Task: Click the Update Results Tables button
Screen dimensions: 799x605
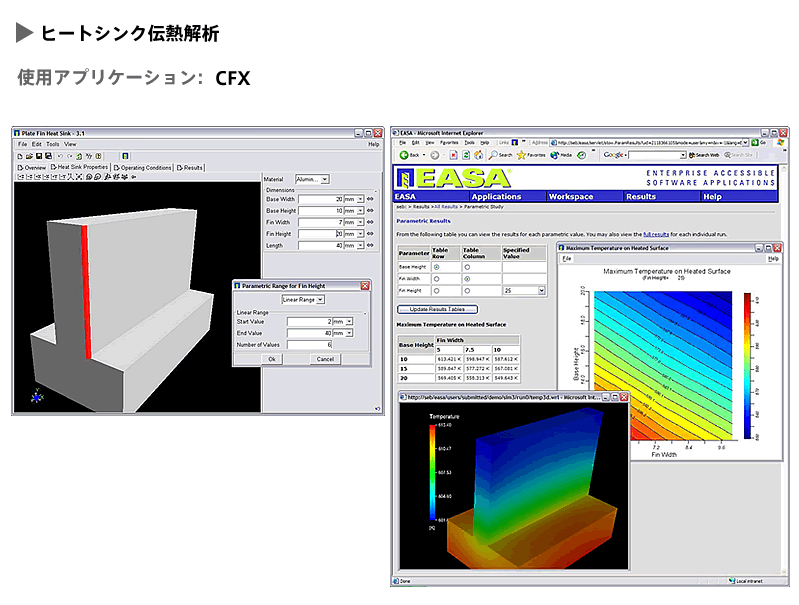Action: pyautogui.click(x=437, y=309)
